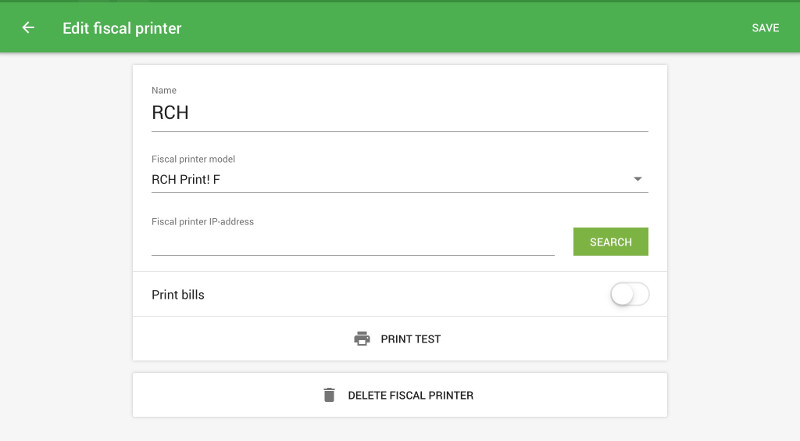Click the green header bar empty area

[459, 28]
